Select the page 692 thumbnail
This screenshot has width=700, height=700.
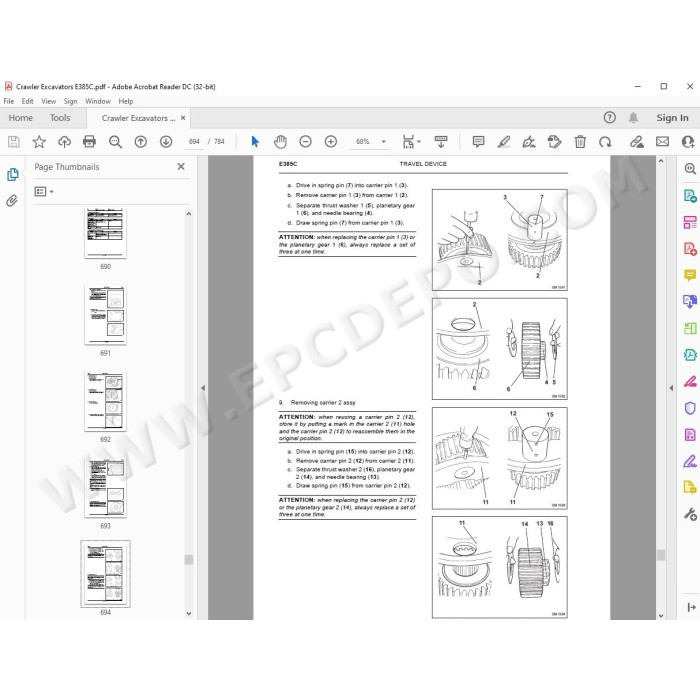tap(105, 401)
